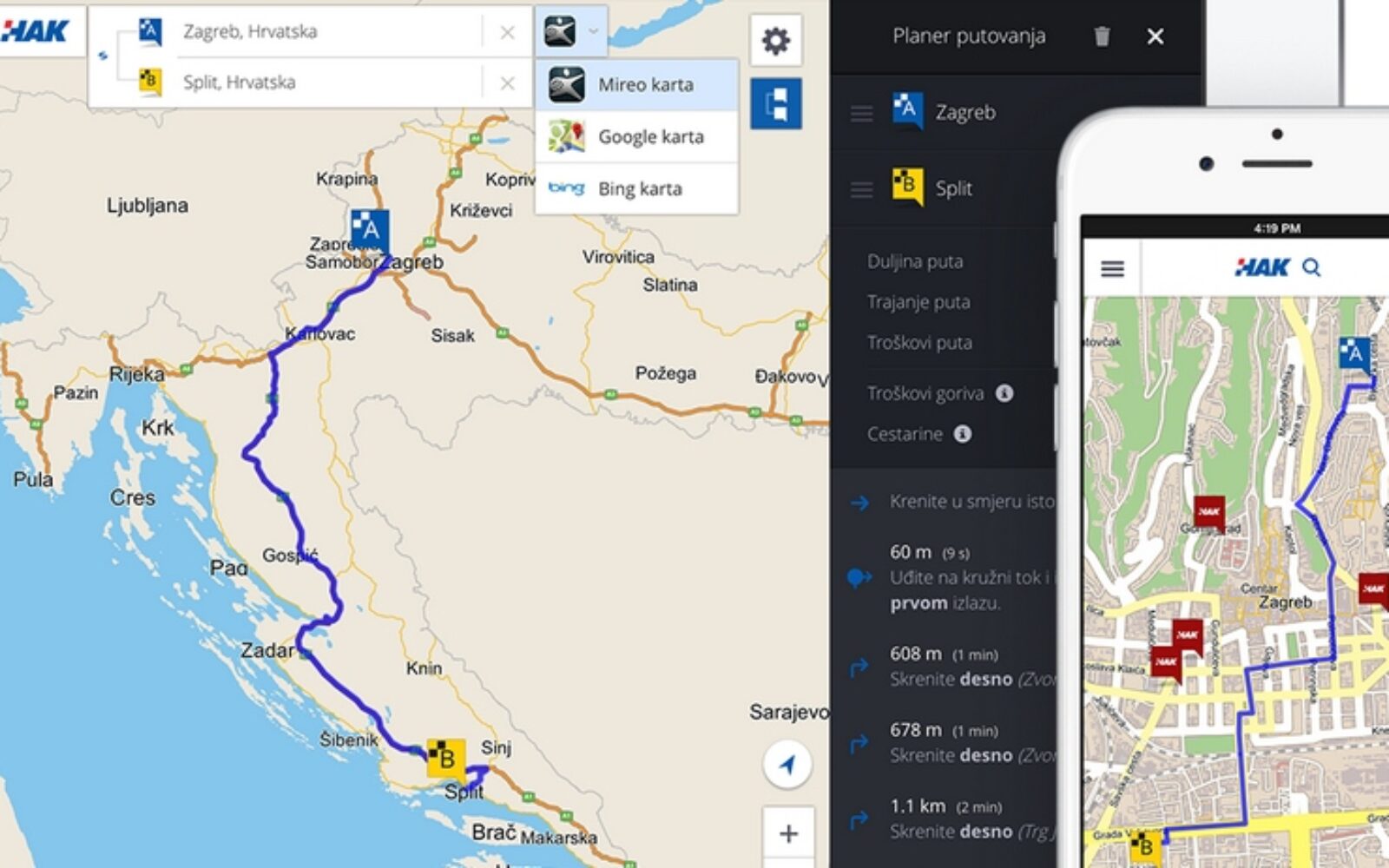Choose Mireo karta map option

click(636, 85)
